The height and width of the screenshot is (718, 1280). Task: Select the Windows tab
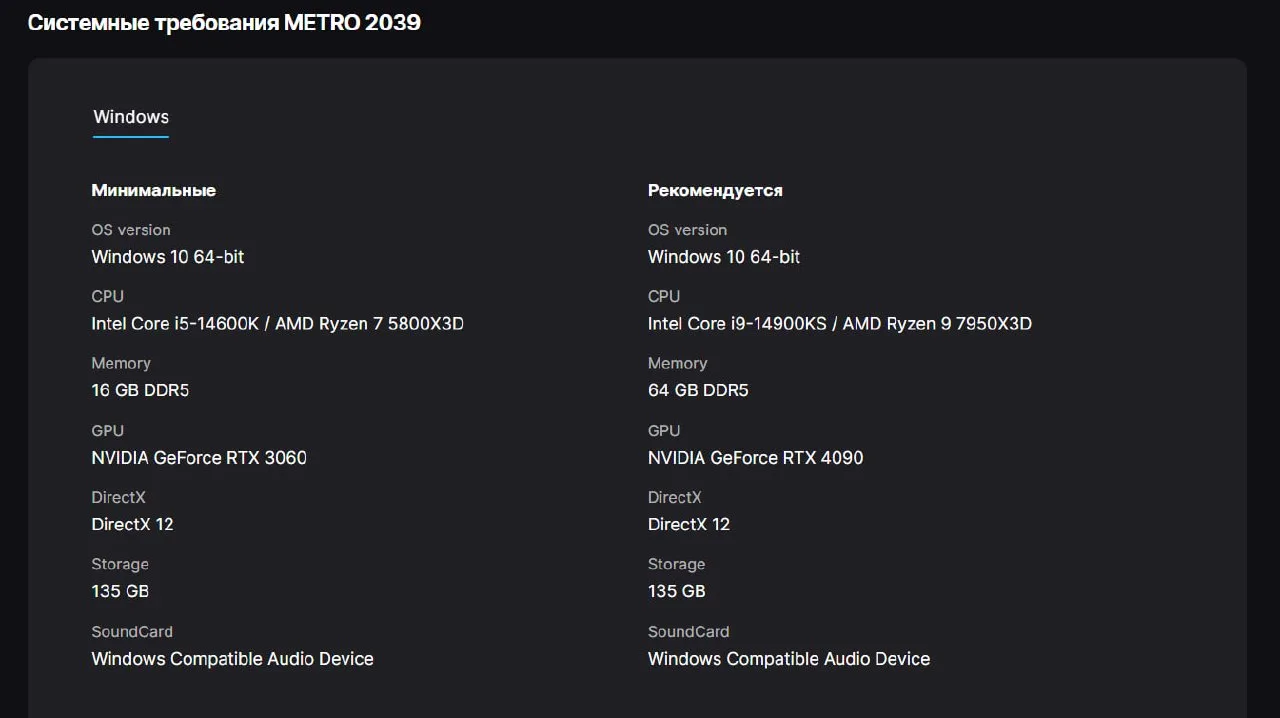131,117
